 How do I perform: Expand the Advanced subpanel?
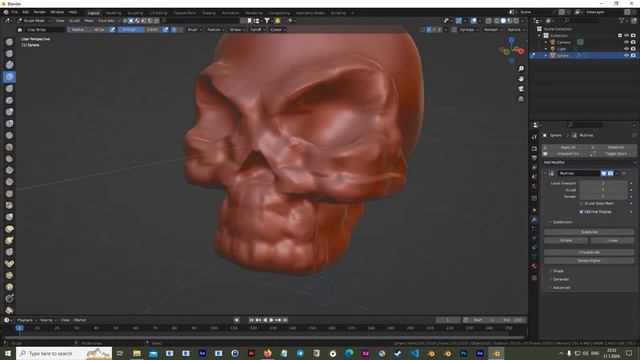[x=561, y=288]
